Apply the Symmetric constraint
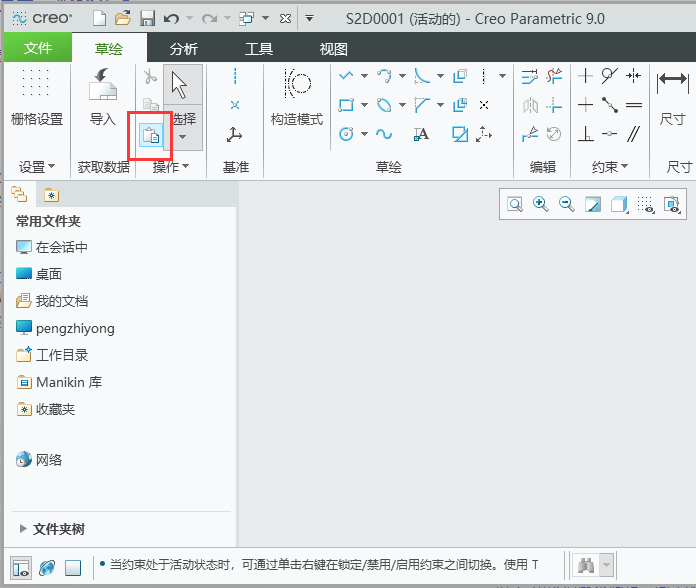Image resolution: width=696 pixels, height=588 pixels. point(633,76)
